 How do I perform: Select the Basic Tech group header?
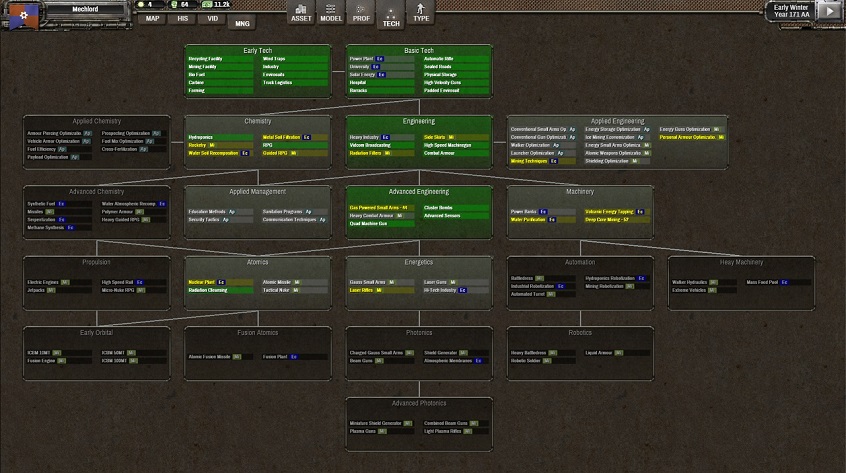click(x=419, y=50)
